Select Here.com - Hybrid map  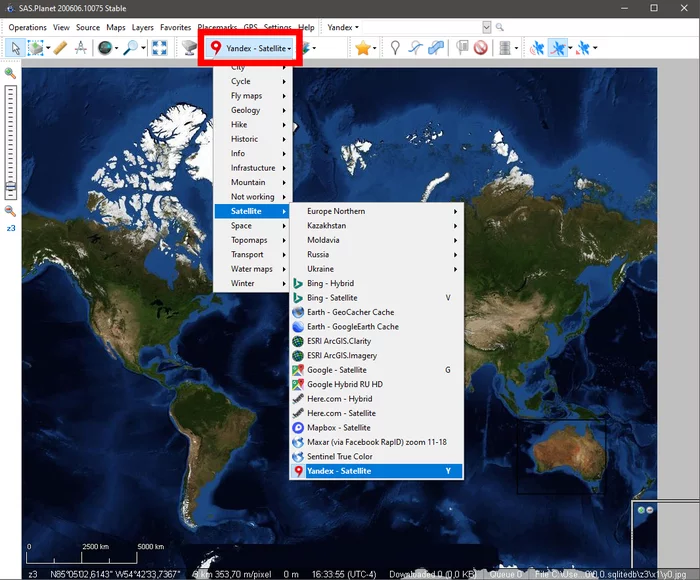click(x=376, y=399)
